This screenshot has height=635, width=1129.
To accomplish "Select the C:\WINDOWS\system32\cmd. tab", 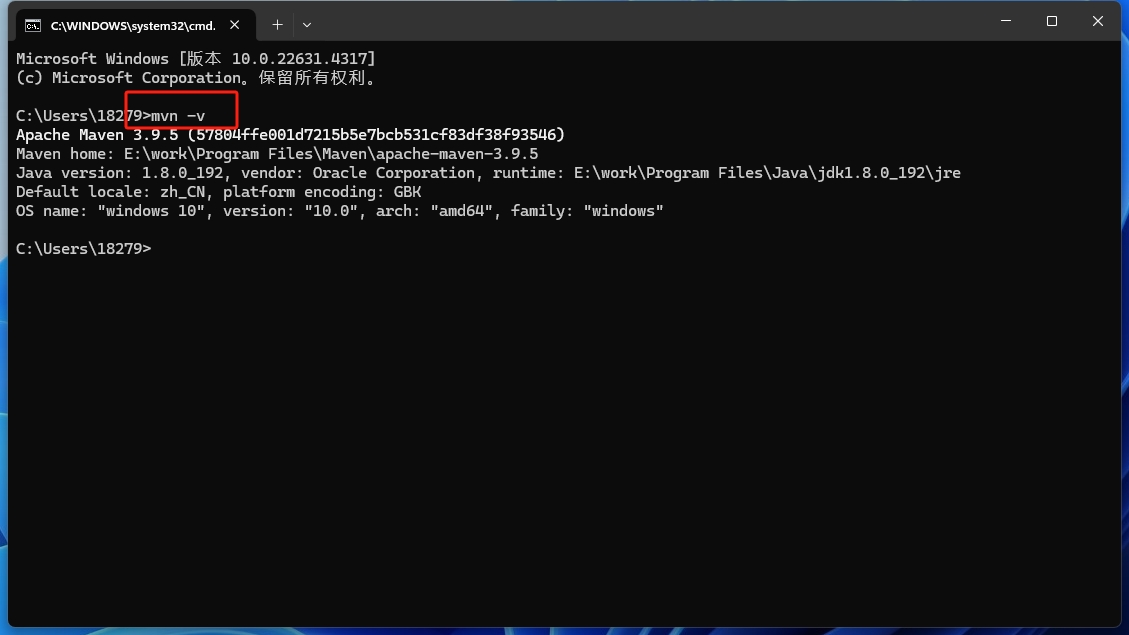I will click(135, 25).
